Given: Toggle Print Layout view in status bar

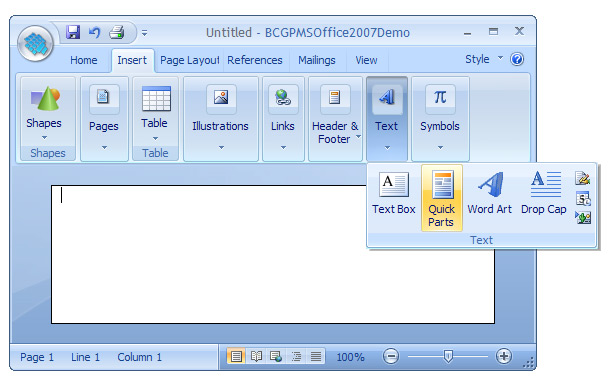Looking at the screenshot, I should pyautogui.click(x=236, y=356).
